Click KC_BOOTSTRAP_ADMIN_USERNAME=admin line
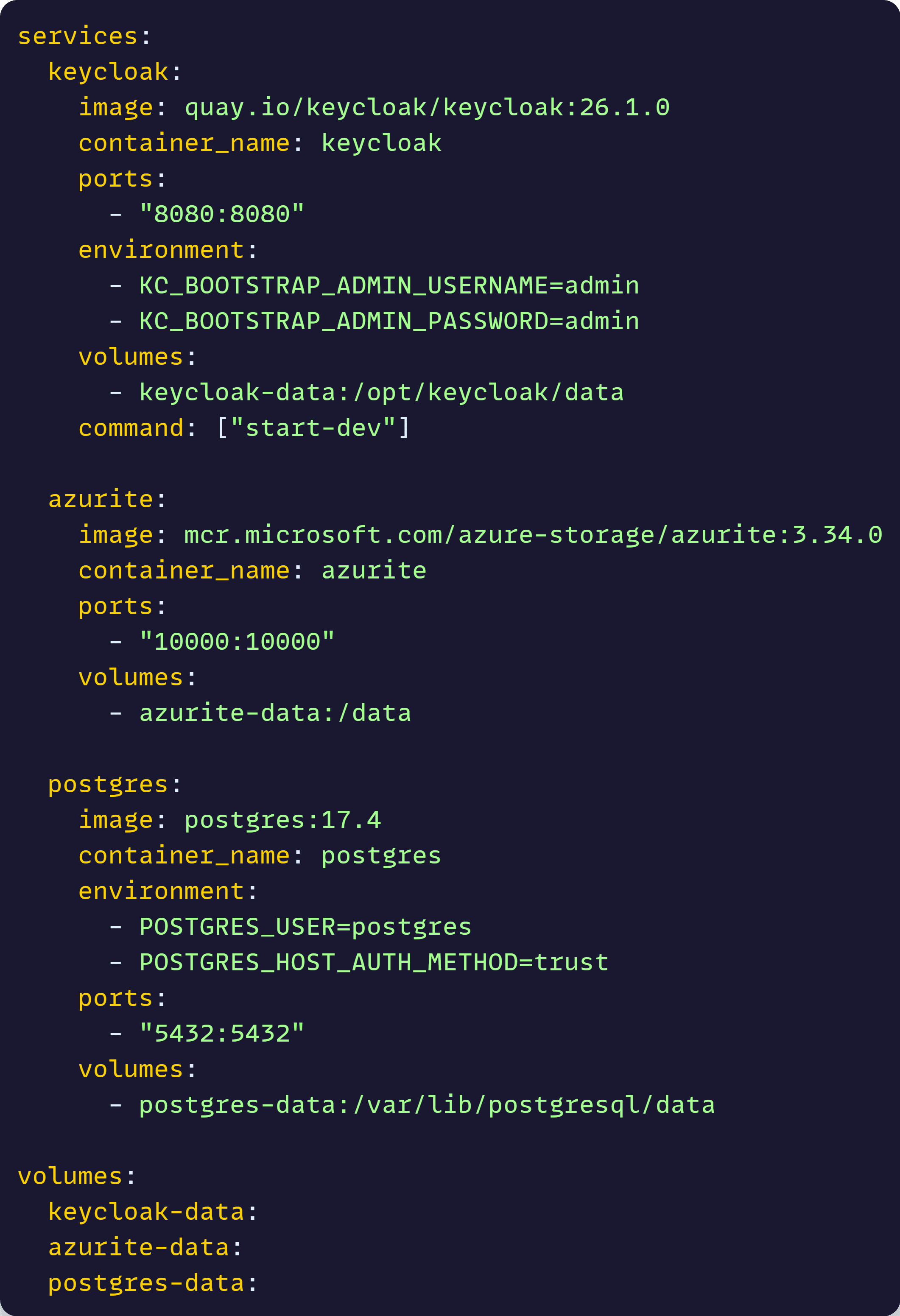Screen dimensions: 900x1316 pos(389,285)
